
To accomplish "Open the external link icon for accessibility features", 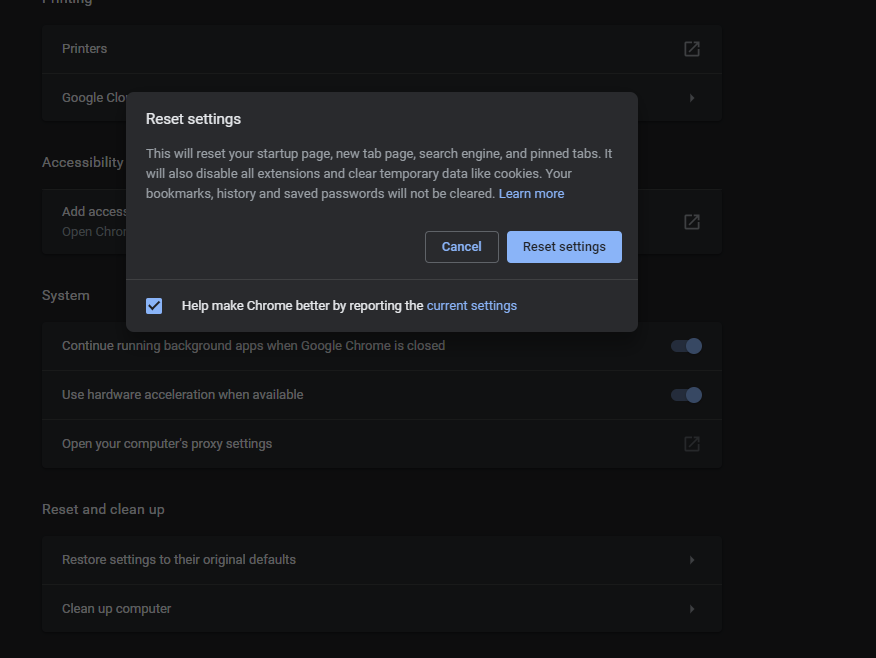I will [x=691, y=221].
